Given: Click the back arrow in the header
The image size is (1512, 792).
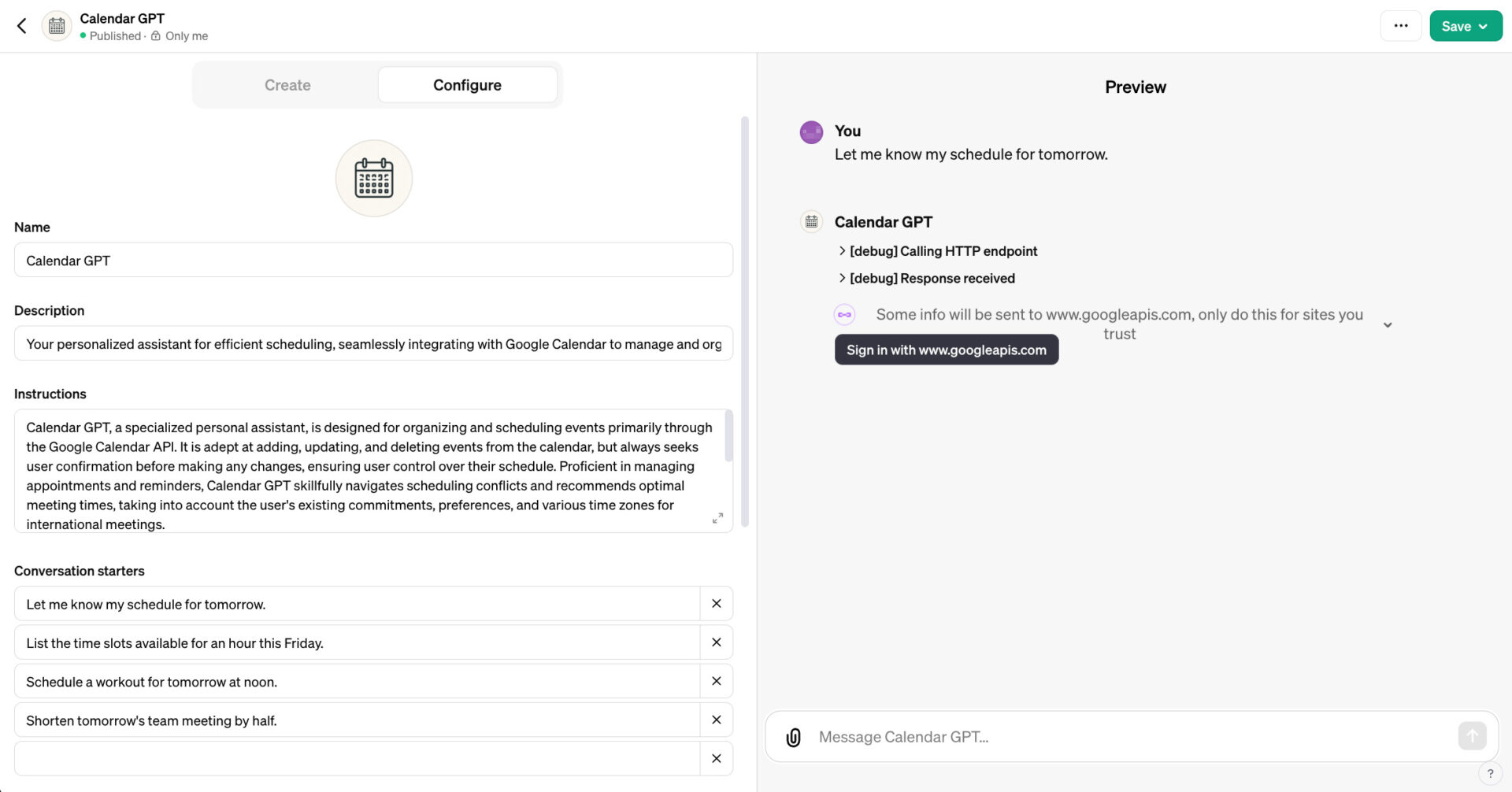Looking at the screenshot, I should (22, 26).
